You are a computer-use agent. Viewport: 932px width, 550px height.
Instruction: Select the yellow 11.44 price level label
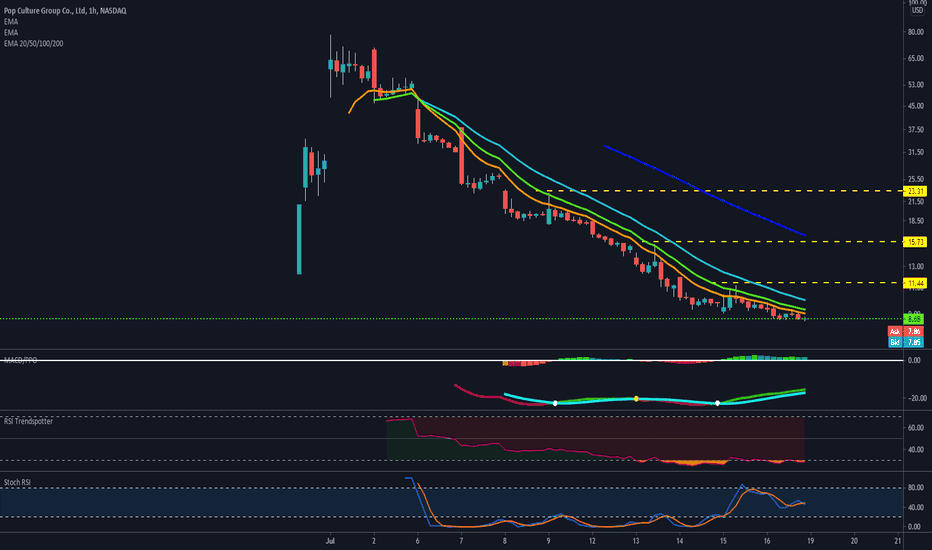coord(915,283)
